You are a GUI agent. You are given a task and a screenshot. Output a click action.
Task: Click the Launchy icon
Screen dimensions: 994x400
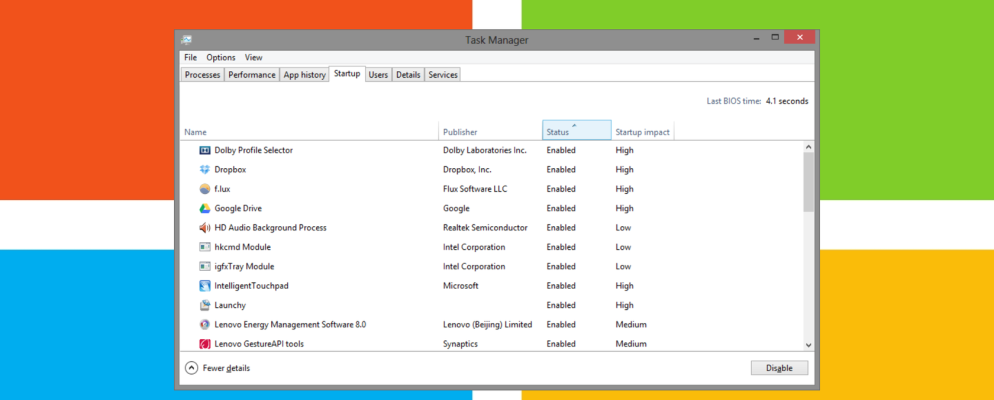click(204, 305)
